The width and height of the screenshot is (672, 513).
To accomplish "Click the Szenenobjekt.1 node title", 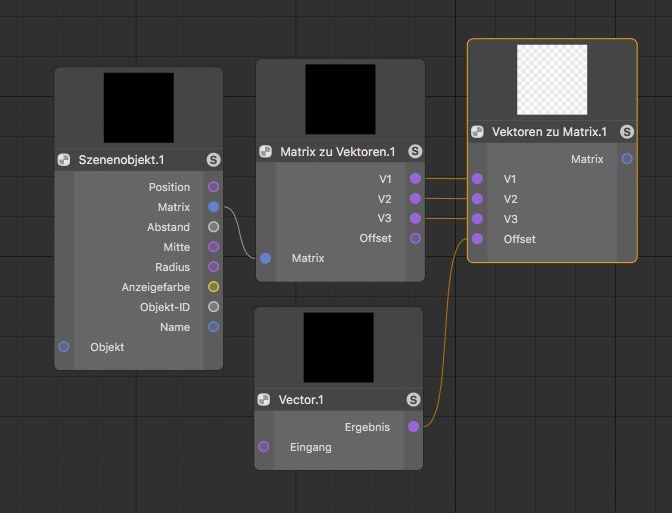I will [121, 160].
